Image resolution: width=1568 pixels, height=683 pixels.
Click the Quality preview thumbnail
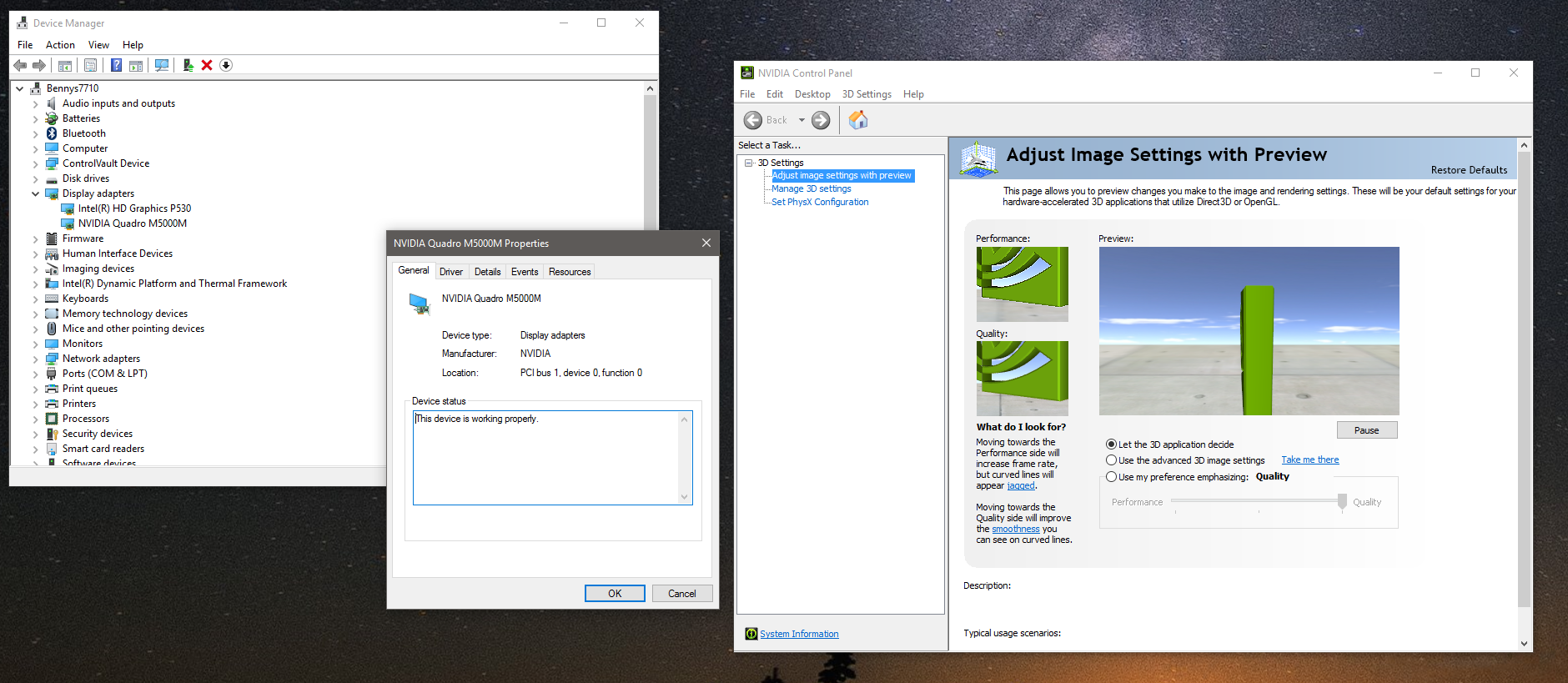(x=1022, y=379)
